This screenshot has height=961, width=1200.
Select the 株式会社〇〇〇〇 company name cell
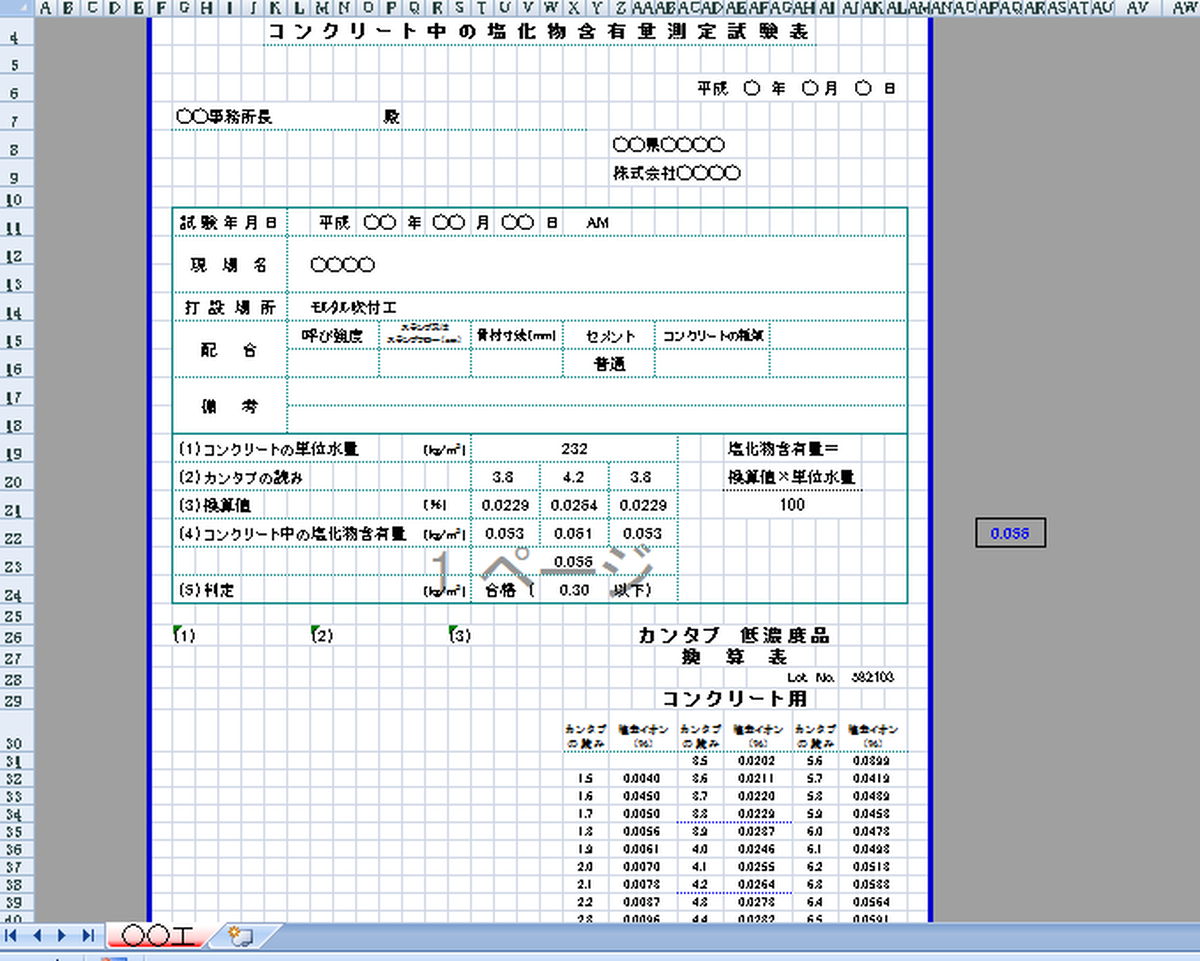point(677,173)
